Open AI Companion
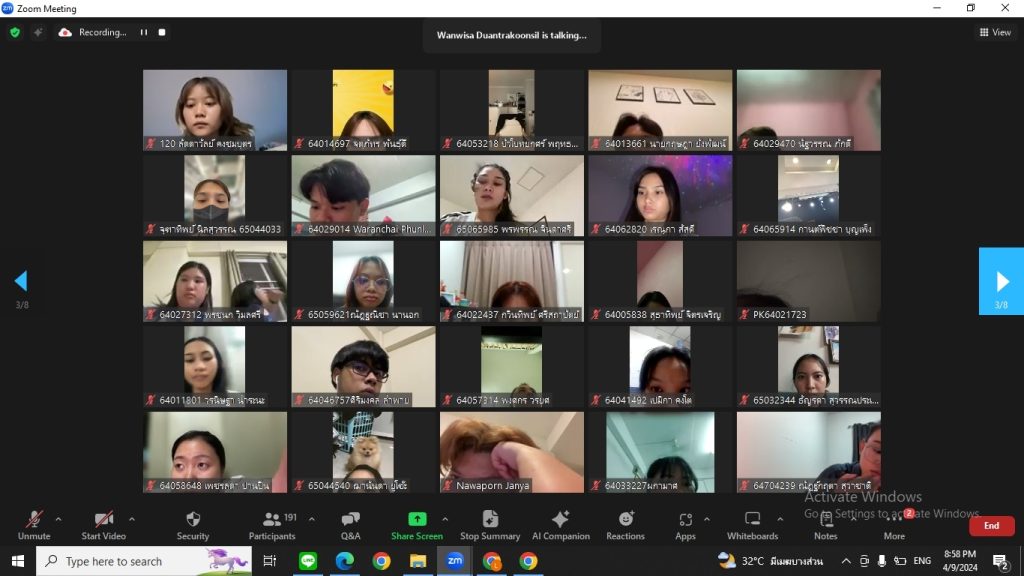 tap(561, 526)
